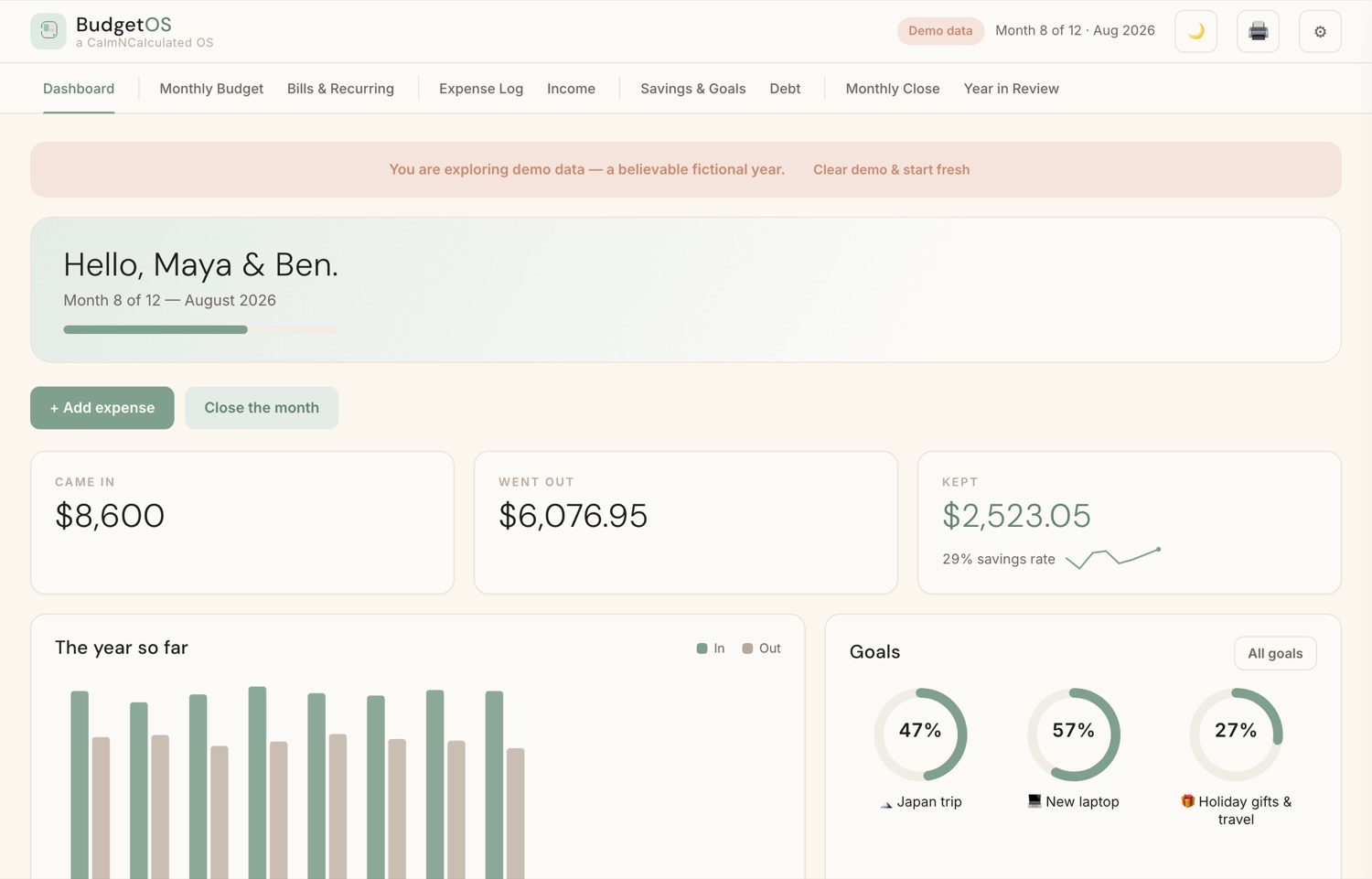
Task: Click the 29% savings rate text
Action: point(999,559)
